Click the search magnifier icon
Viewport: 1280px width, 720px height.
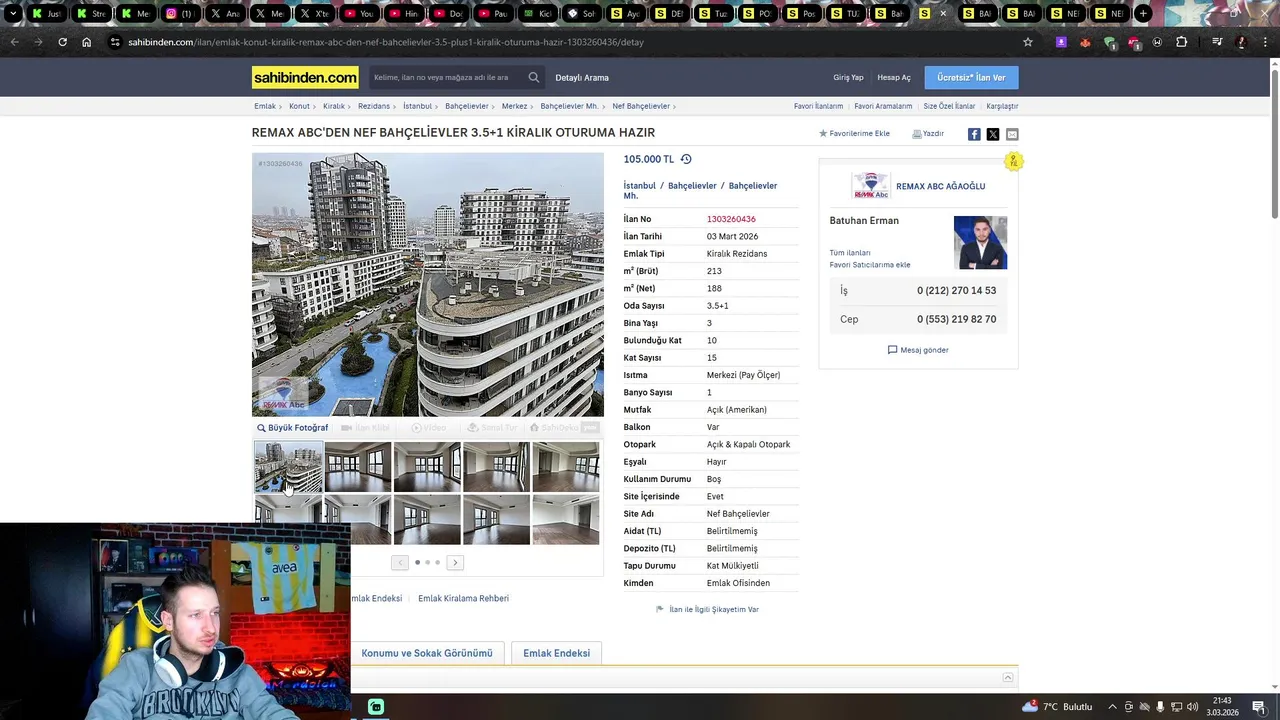(534, 77)
